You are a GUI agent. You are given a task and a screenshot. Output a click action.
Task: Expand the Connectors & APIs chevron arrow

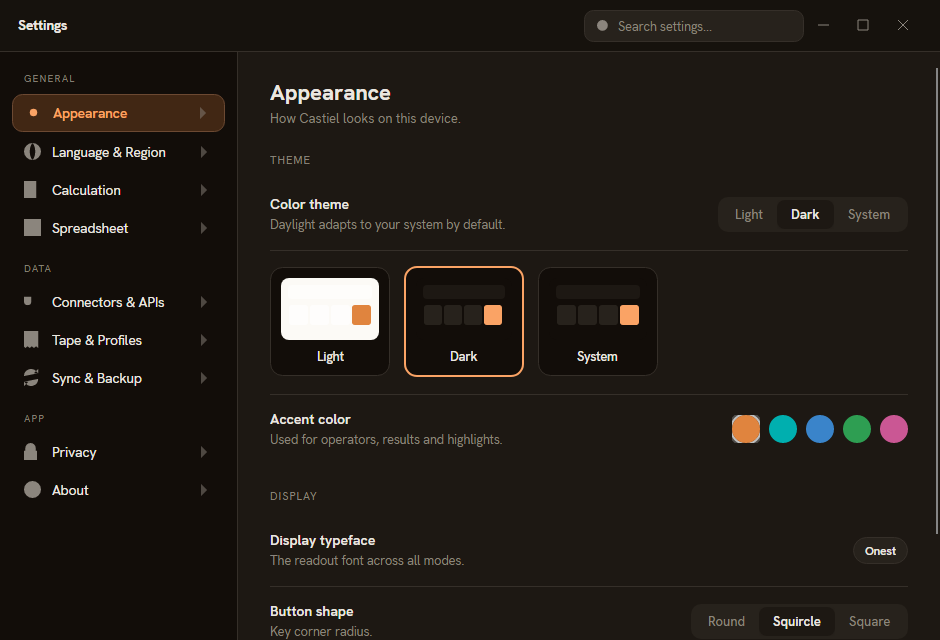204,302
